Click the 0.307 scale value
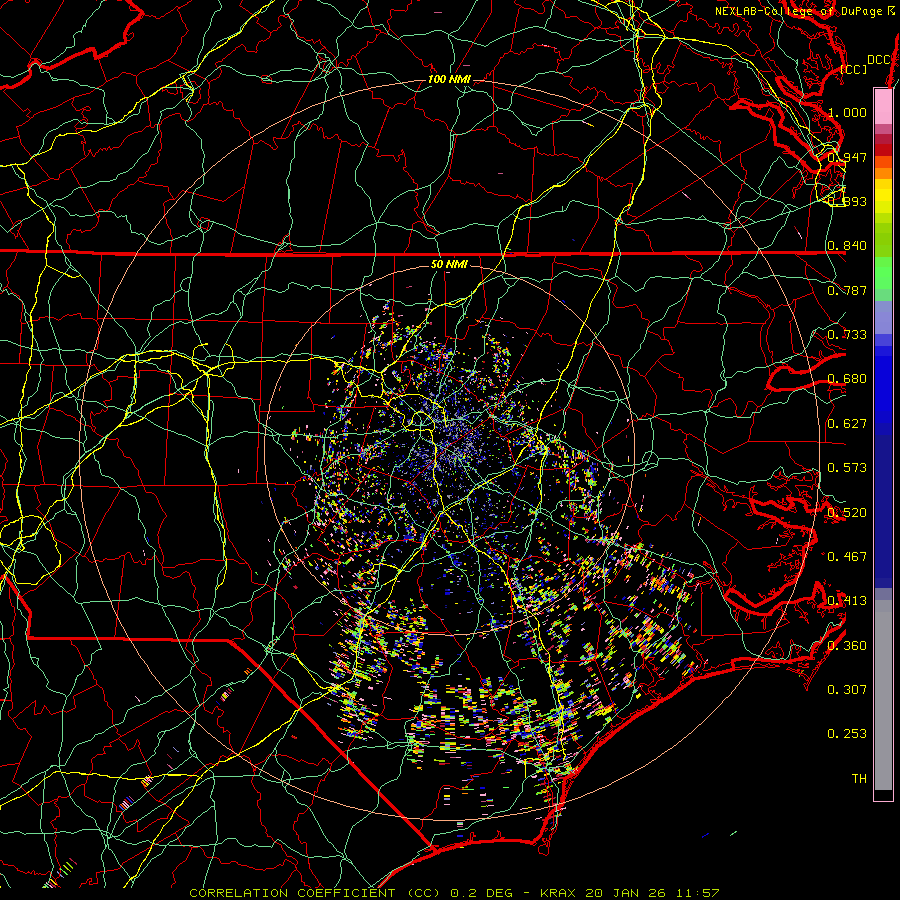This screenshot has height=900, width=900. 847,690
